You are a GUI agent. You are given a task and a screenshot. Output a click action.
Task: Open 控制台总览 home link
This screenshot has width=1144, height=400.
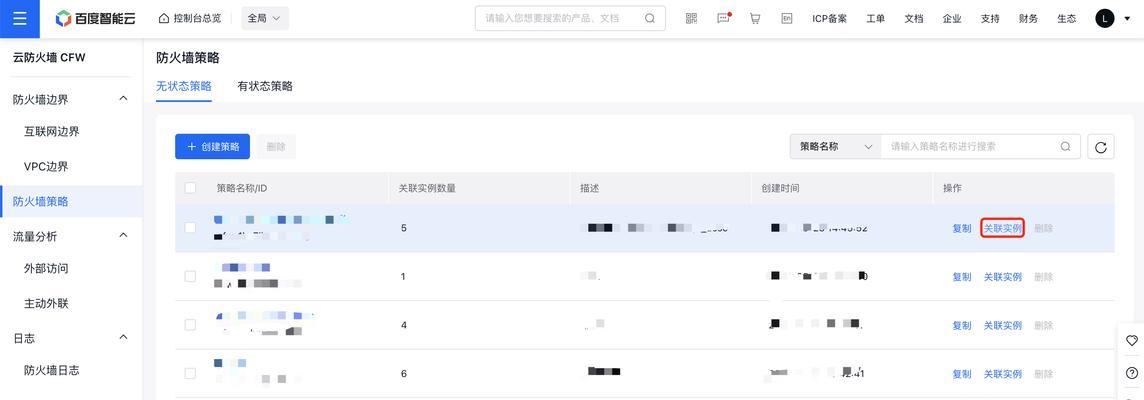pos(190,19)
